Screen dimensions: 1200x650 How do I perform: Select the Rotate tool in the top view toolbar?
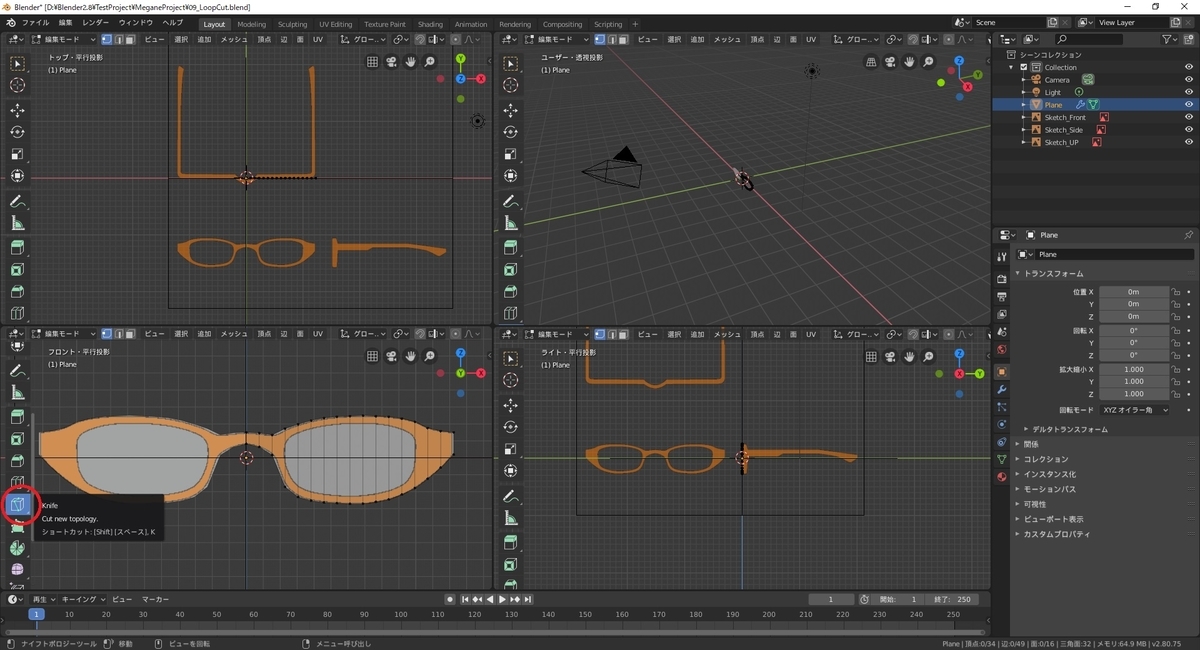tap(17, 132)
